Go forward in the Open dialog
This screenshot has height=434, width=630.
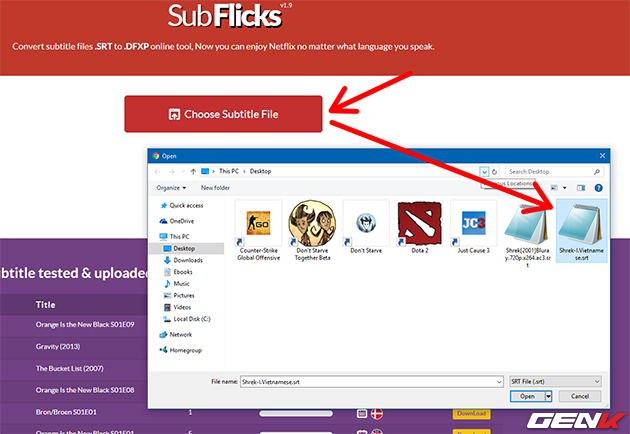point(172,172)
